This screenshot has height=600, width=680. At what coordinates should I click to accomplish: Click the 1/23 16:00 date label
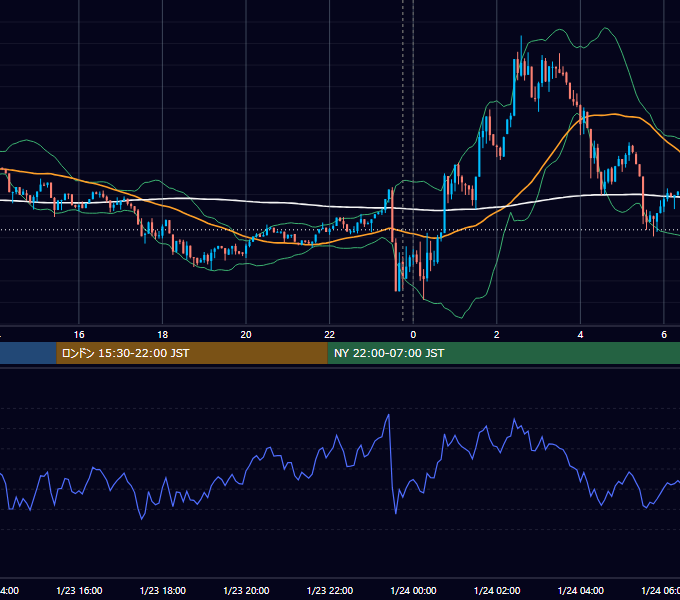[x=79, y=590]
